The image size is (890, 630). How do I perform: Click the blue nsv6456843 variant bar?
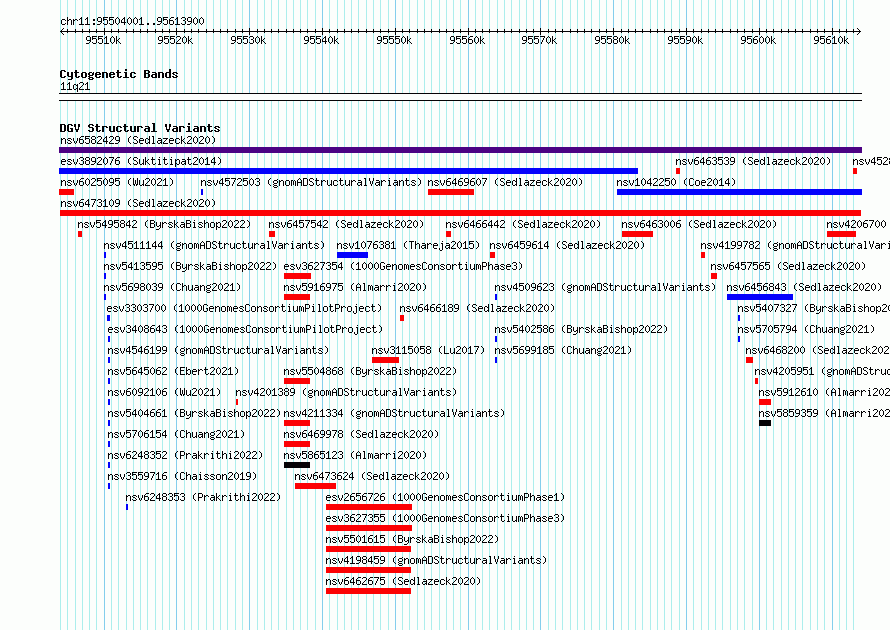click(759, 297)
